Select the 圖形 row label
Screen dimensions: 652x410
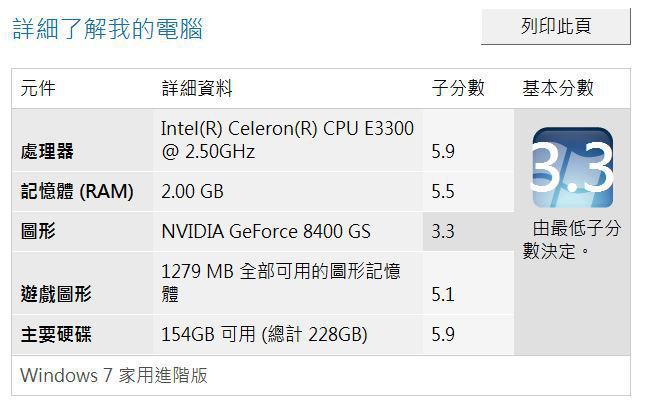pos(38,231)
